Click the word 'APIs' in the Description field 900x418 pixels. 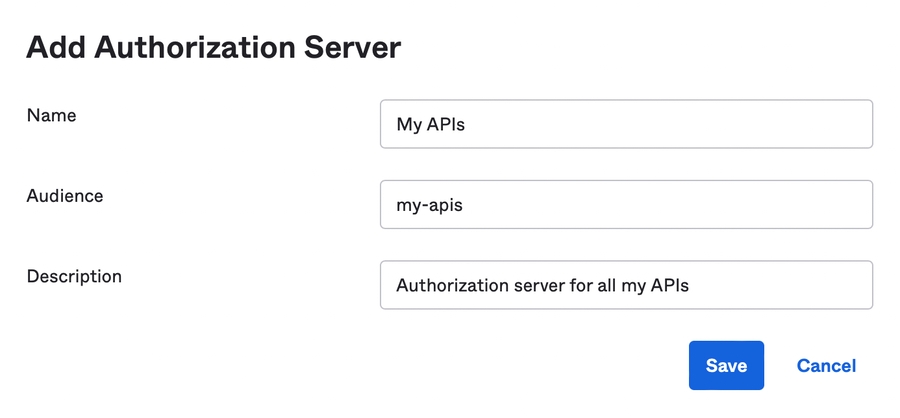point(669,286)
